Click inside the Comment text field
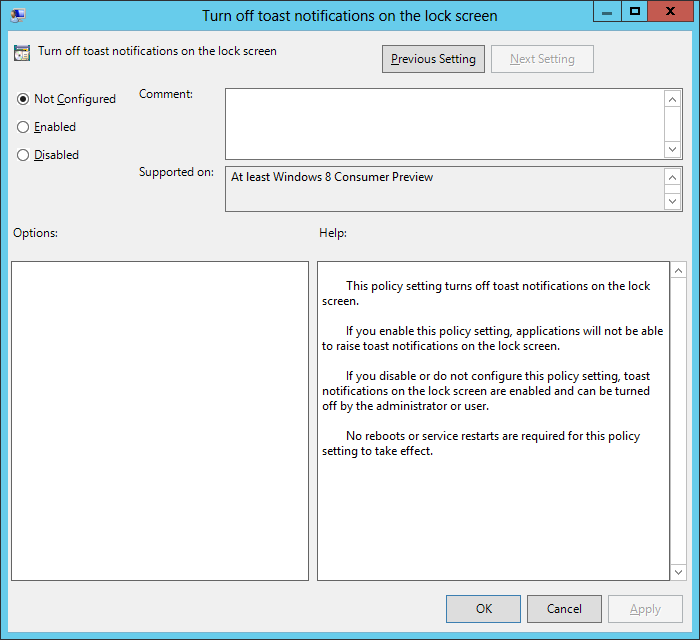 (444, 123)
